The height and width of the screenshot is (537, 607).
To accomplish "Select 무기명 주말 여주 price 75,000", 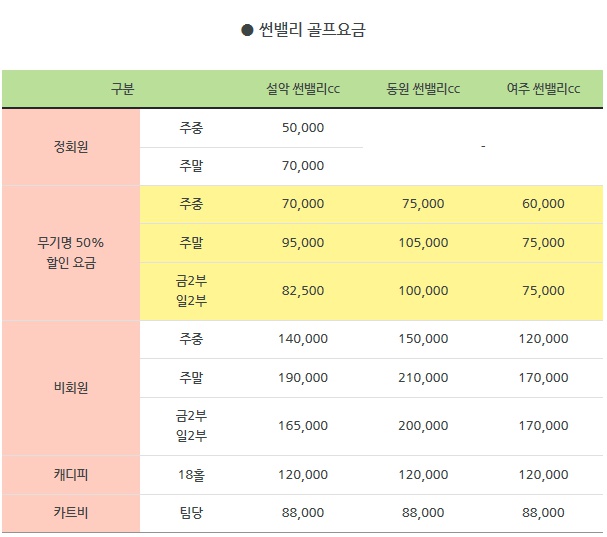I will (x=544, y=243).
